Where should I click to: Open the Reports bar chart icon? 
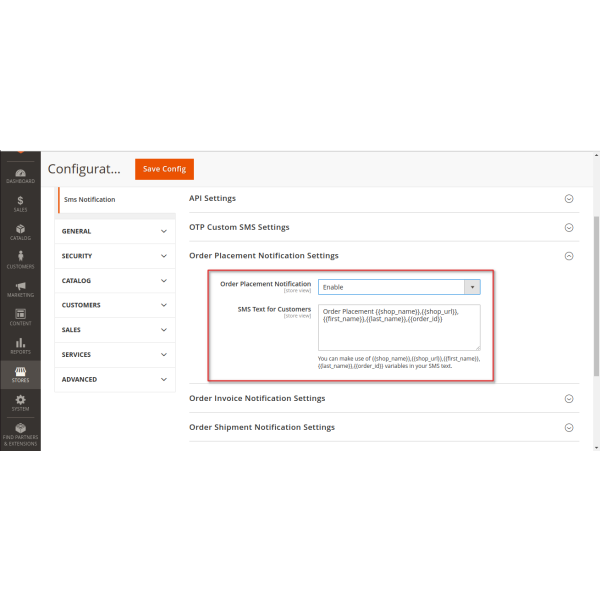click(20, 345)
